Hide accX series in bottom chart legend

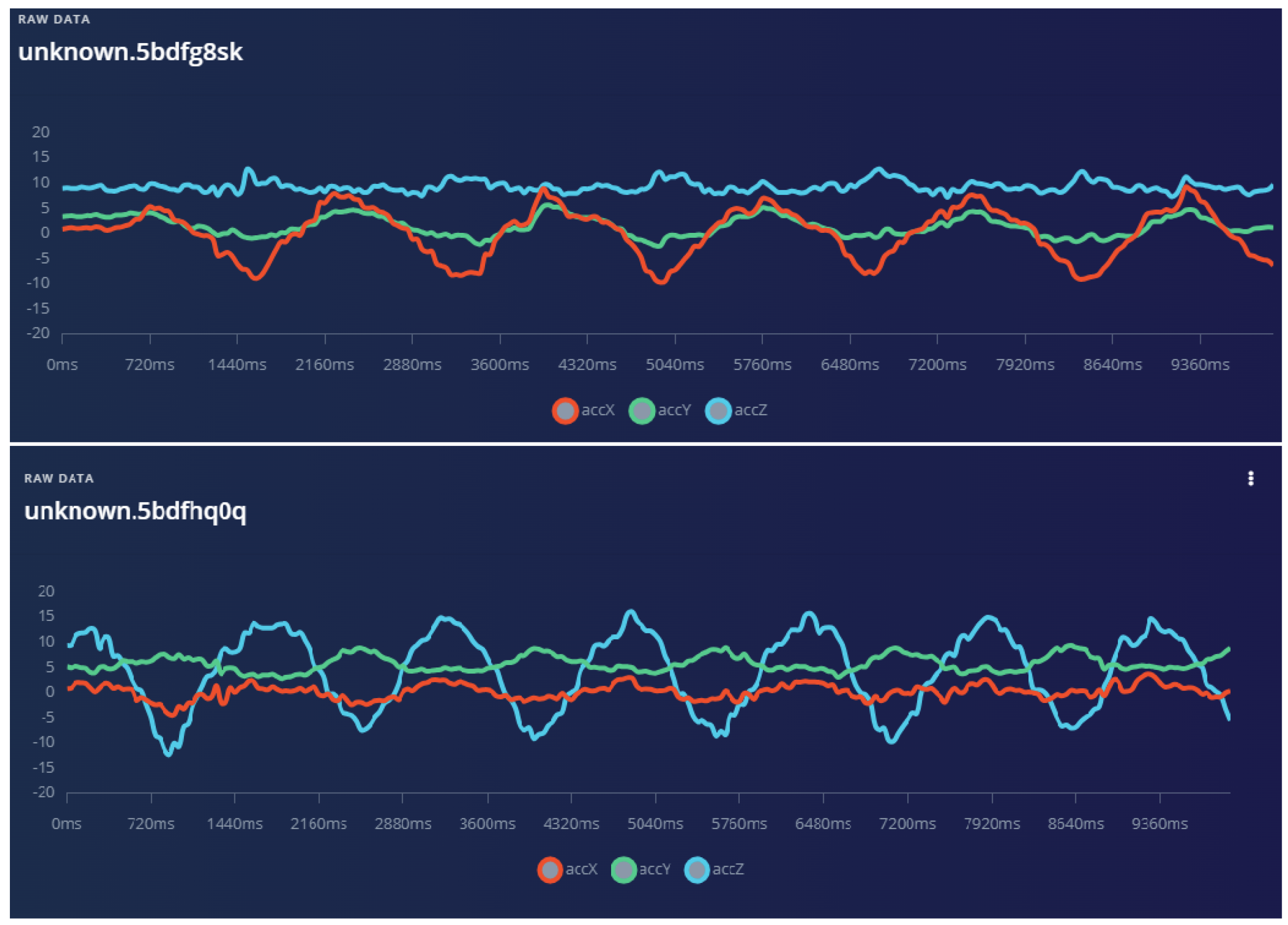pos(550,869)
